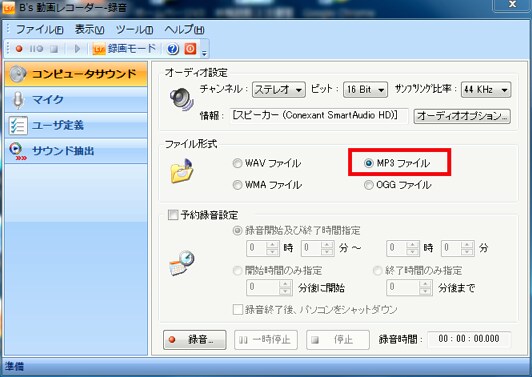Enable 予約録音設定 checkbox
The image size is (532, 377).
pyautogui.click(x=173, y=215)
